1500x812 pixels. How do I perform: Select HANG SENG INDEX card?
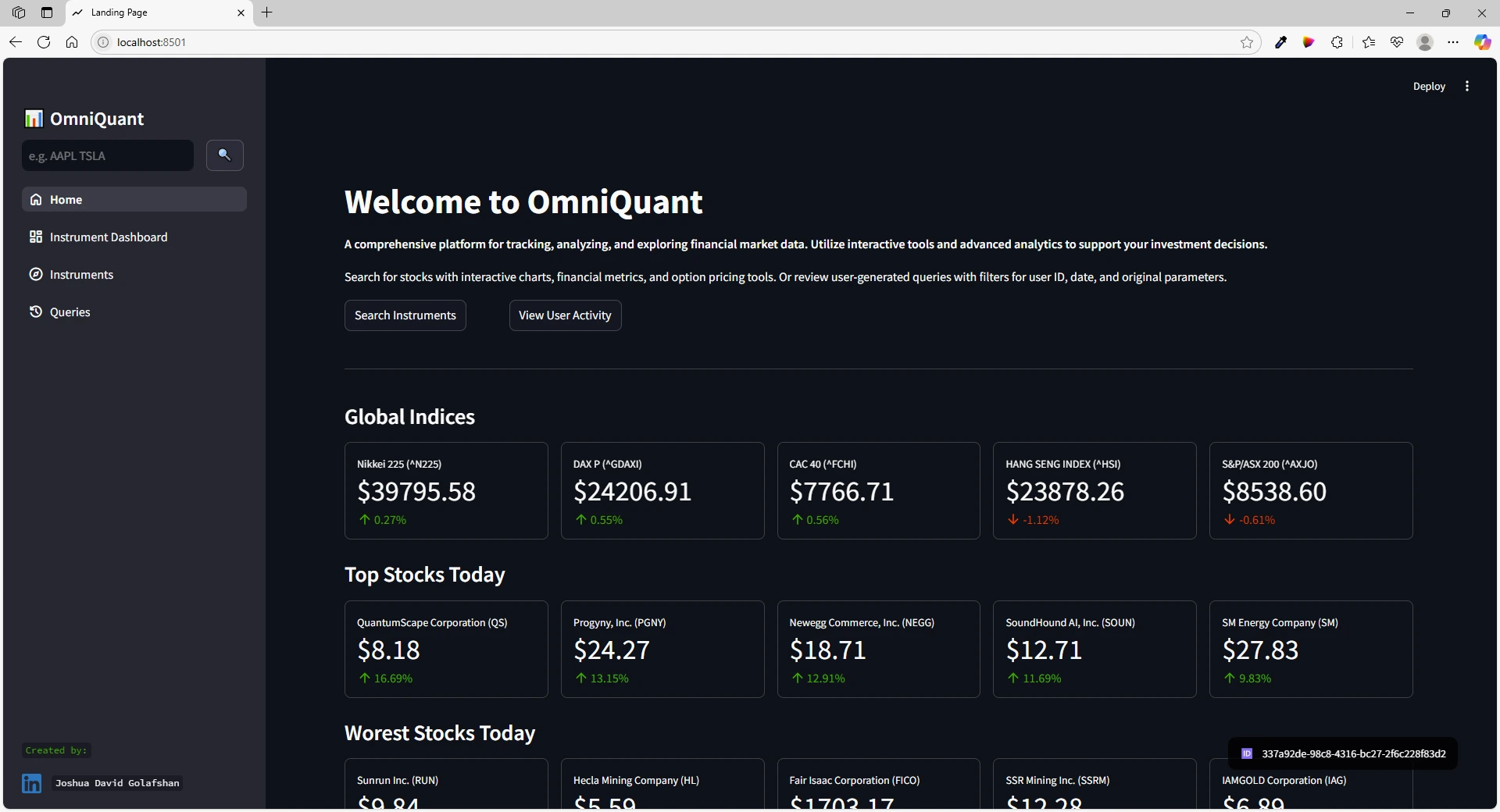1095,490
